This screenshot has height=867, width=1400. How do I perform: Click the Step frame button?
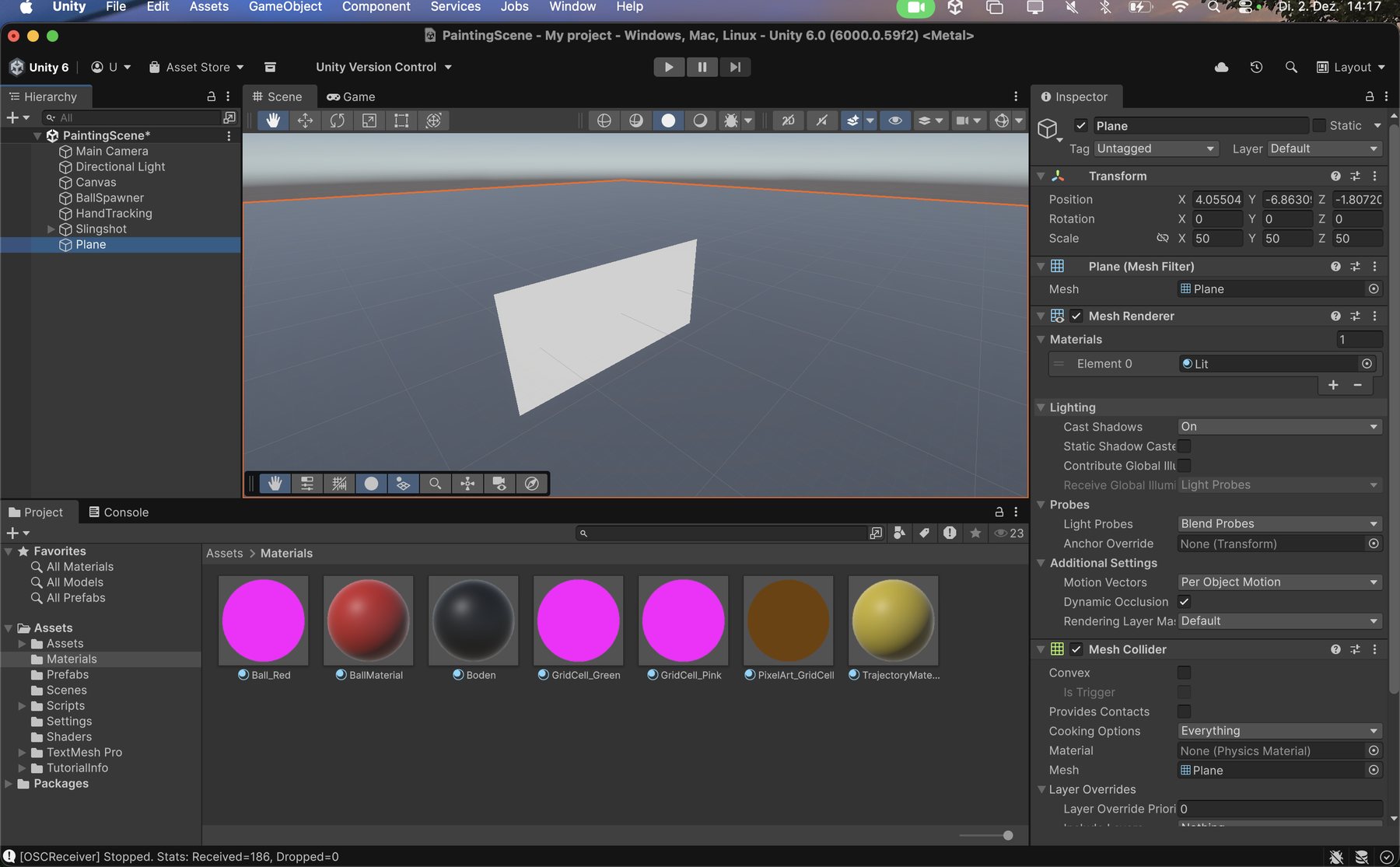click(x=735, y=67)
